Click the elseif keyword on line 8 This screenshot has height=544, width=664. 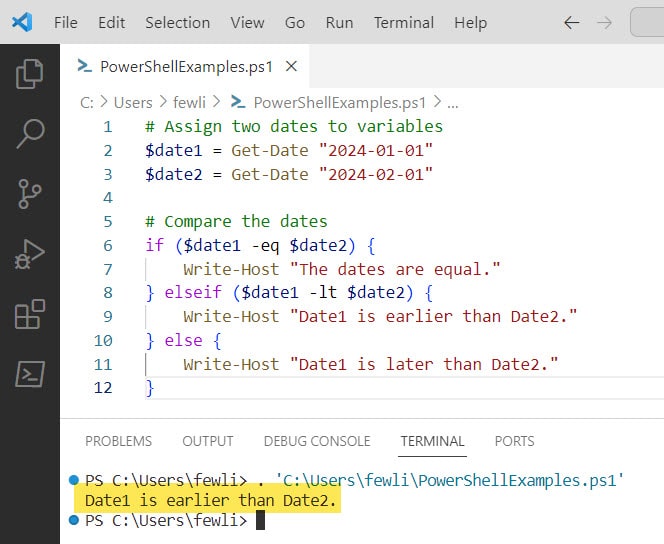193,293
